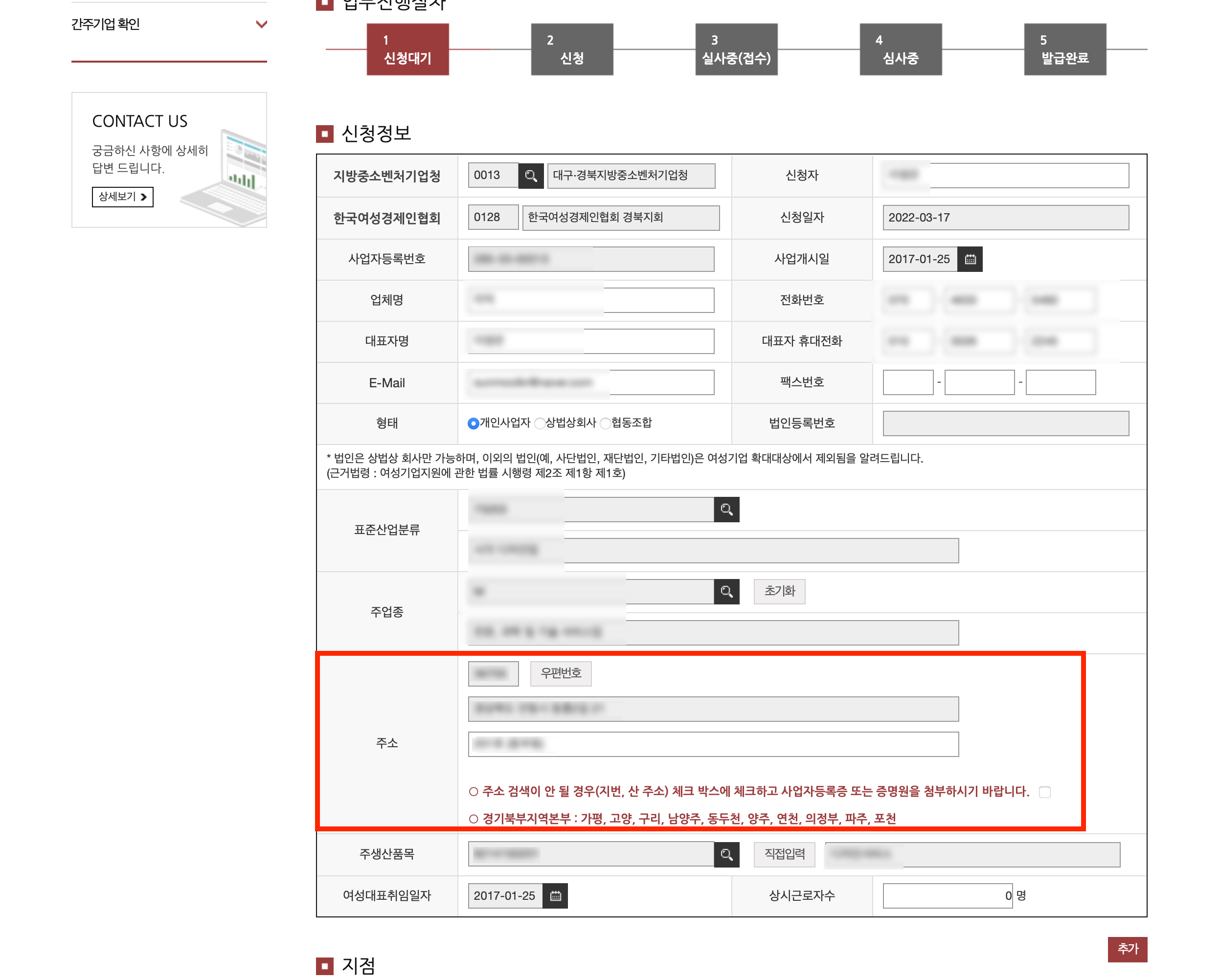
Task: Click the 한국여성경제인협회 경북지회 name field
Action: pos(621,218)
